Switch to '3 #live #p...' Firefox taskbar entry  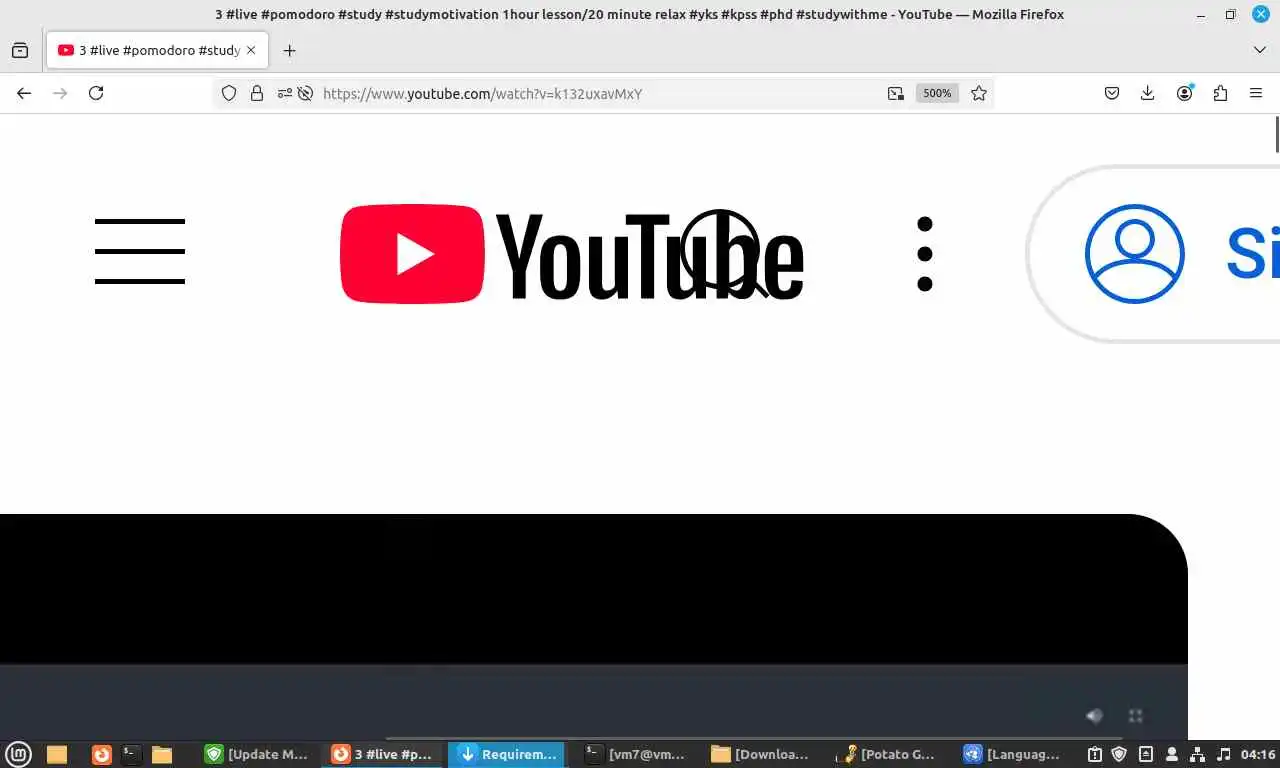[383, 754]
